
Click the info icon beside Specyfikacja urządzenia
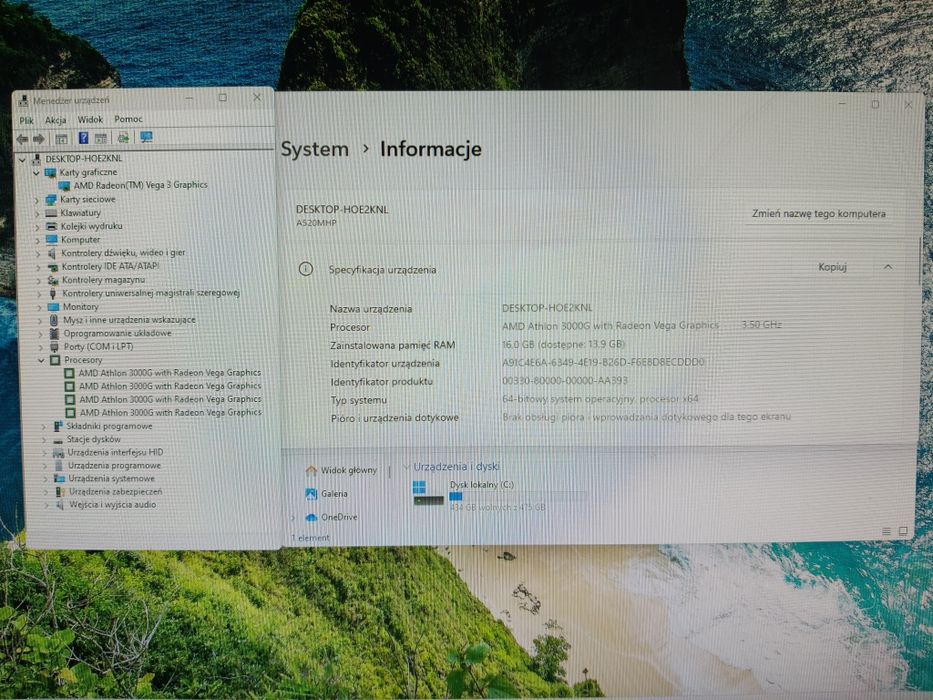(x=306, y=270)
